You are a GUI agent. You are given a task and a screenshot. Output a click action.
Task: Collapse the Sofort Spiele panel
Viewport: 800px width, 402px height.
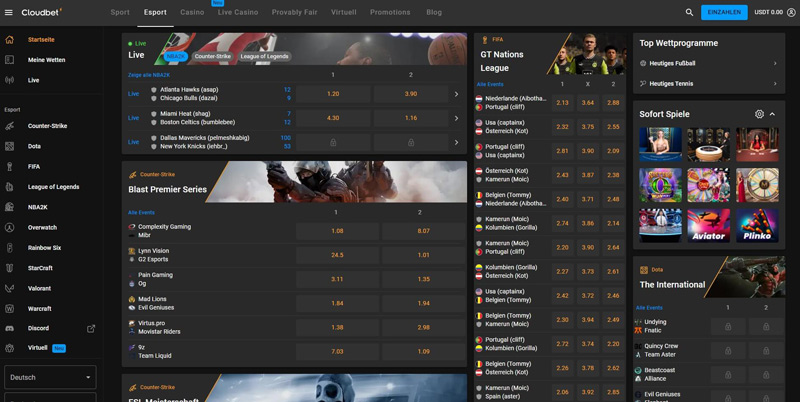point(772,114)
